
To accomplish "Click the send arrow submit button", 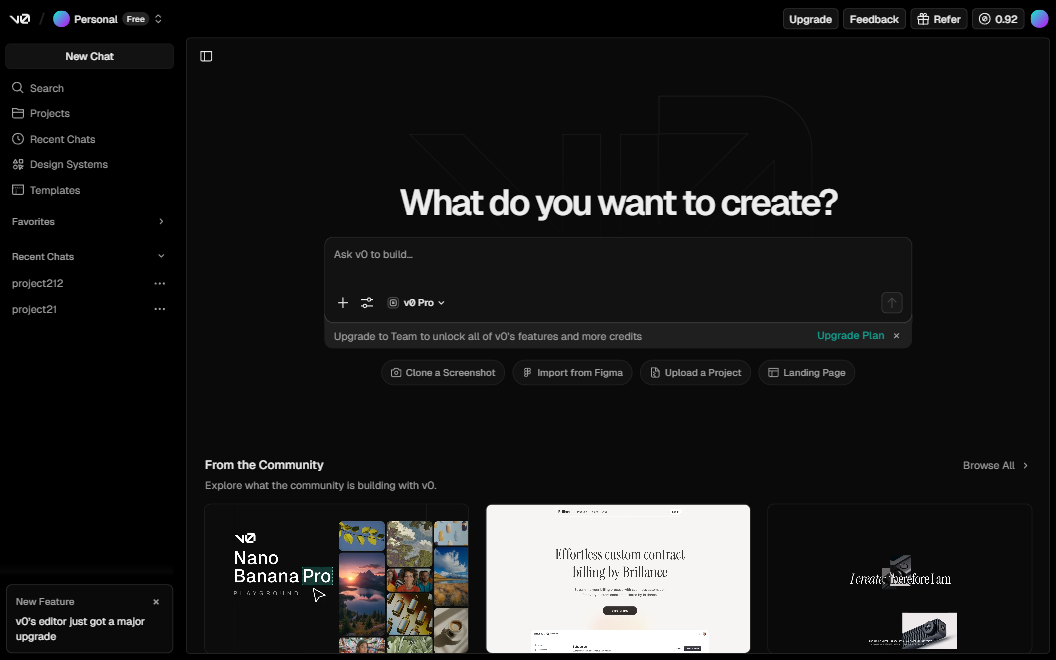I will (x=891, y=303).
